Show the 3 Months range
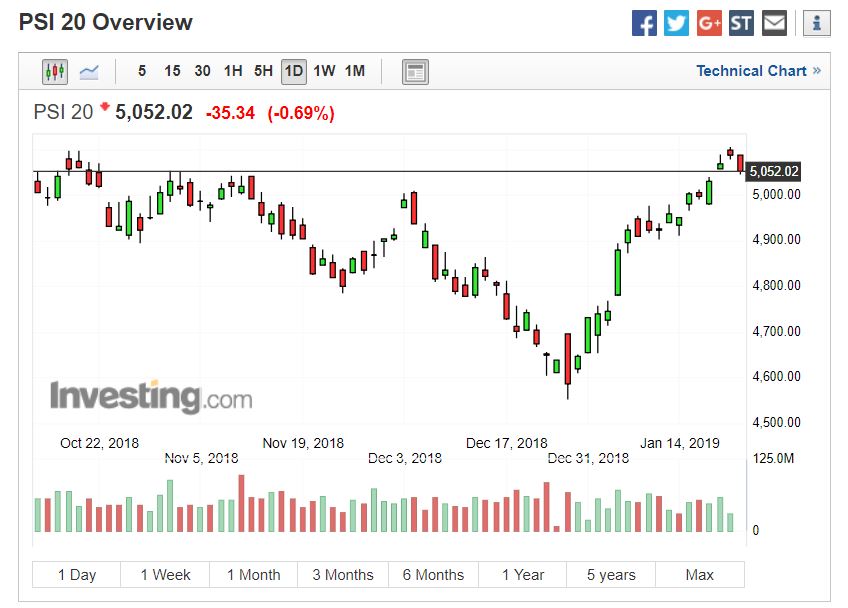 point(343,574)
